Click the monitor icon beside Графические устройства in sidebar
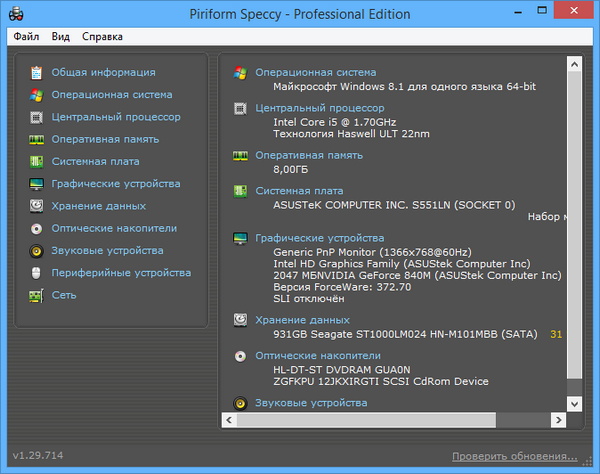This screenshot has height=474, width=600. (36, 184)
